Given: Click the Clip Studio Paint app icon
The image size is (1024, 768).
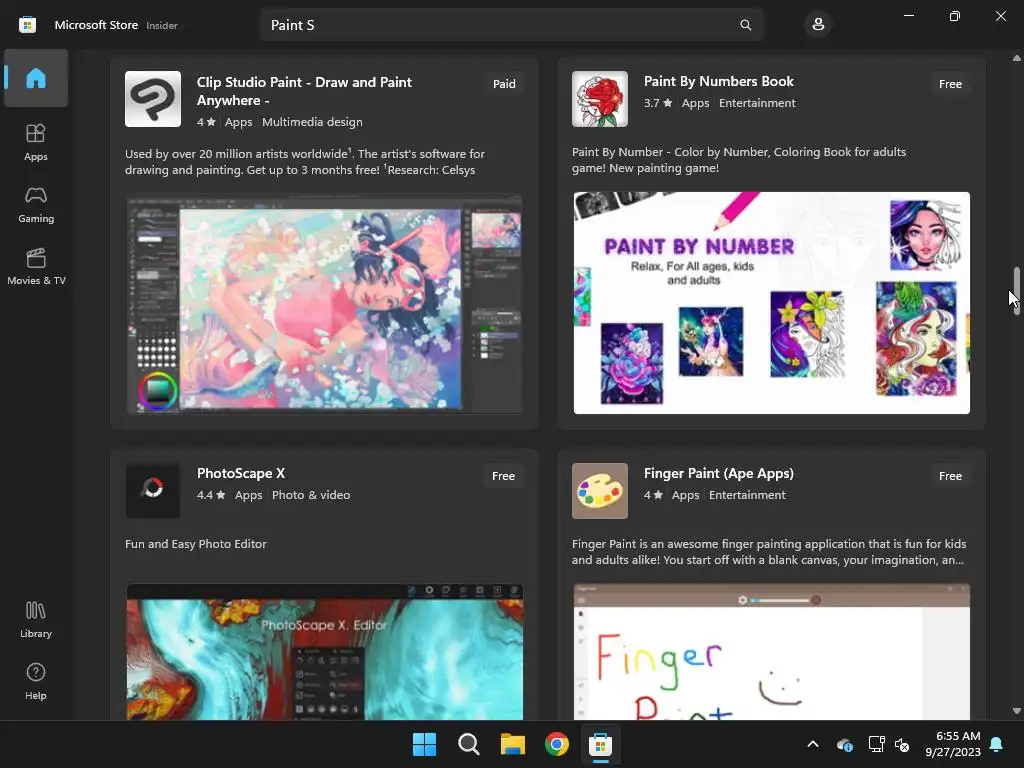Looking at the screenshot, I should (153, 99).
